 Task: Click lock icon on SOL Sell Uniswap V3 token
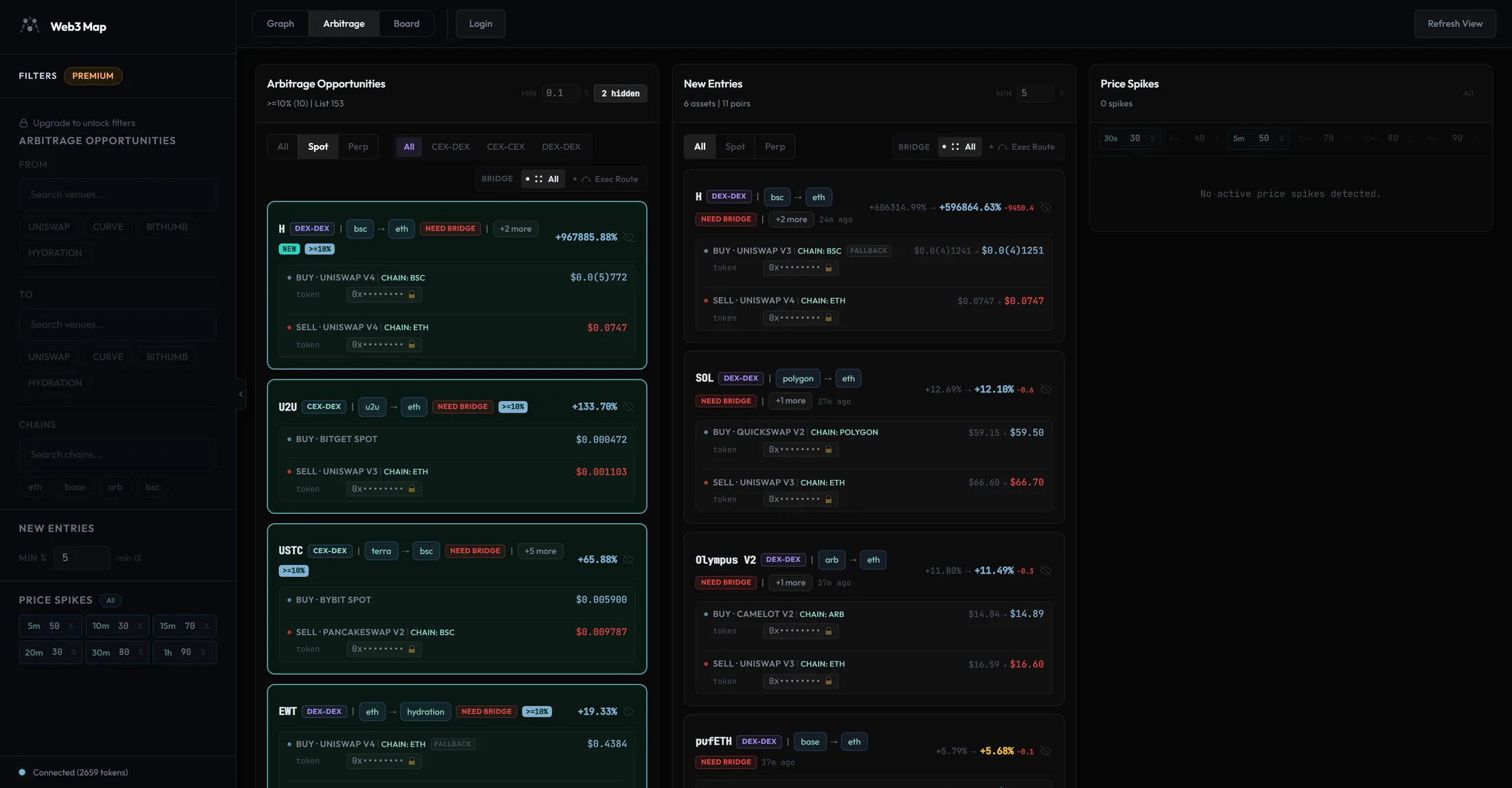click(x=828, y=499)
